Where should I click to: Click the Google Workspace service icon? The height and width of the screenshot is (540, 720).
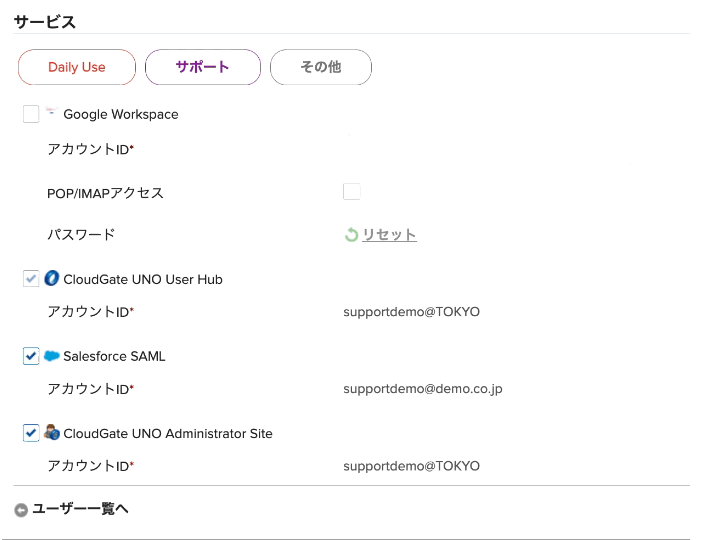click(51, 112)
